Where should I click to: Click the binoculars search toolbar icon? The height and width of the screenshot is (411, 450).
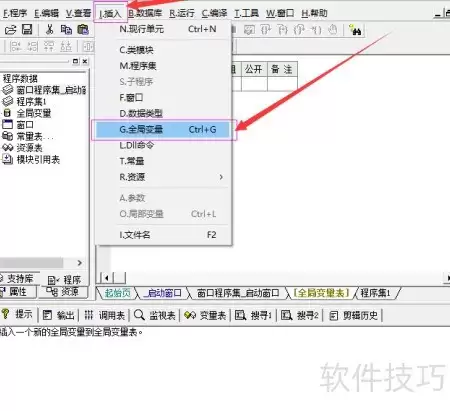coord(355,30)
